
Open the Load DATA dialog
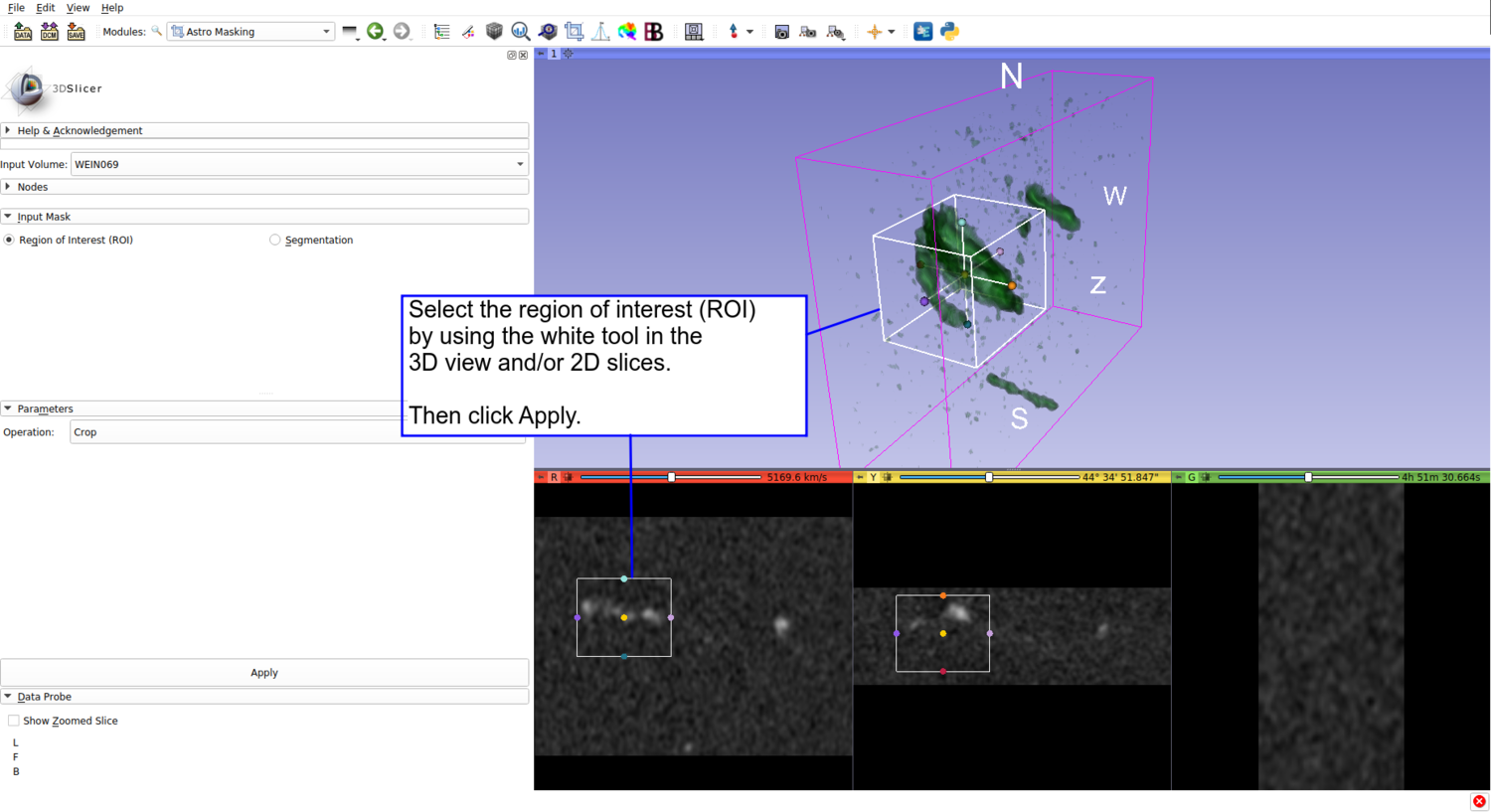[22, 31]
